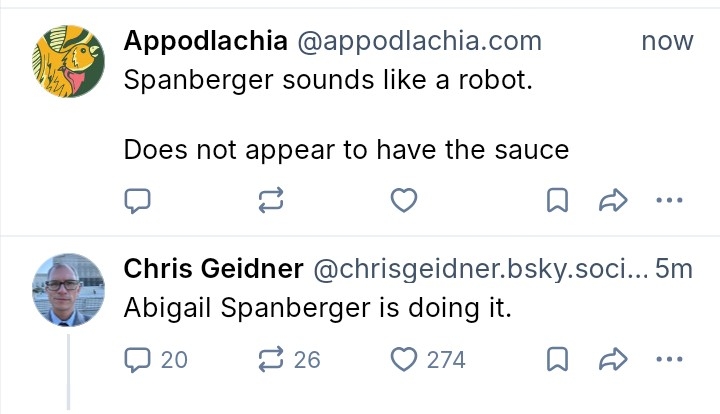This screenshot has width=720, height=414.
Task: Open the @appodlachia.com handle link
Action: coord(419,41)
